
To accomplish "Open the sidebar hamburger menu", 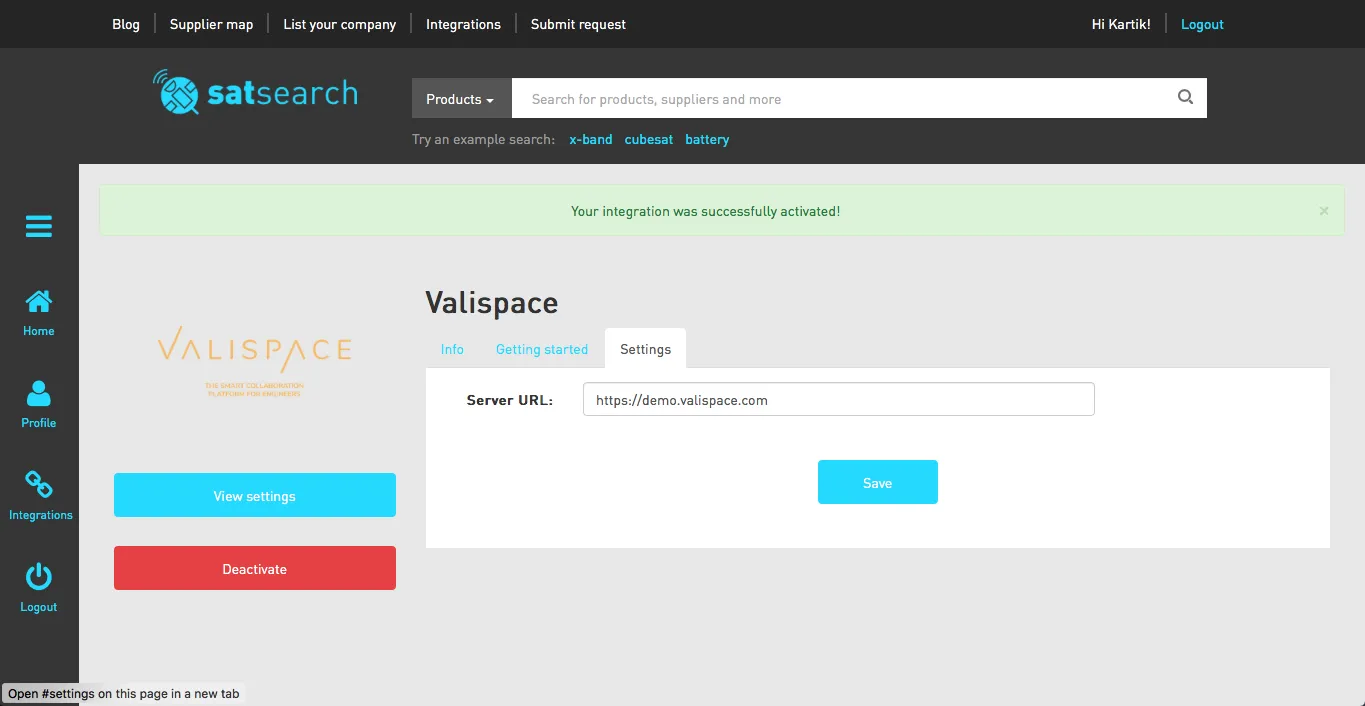I will click(x=38, y=226).
